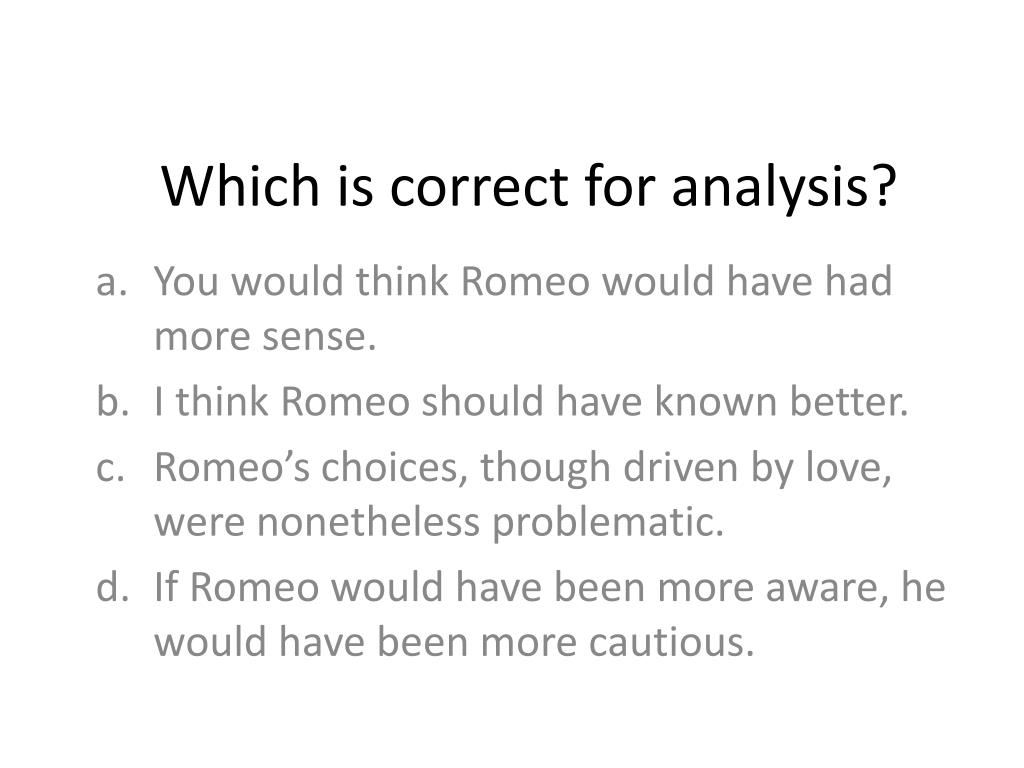Click the text "more sense." in option a
The width and height of the screenshot is (1024, 768).
coord(265,337)
